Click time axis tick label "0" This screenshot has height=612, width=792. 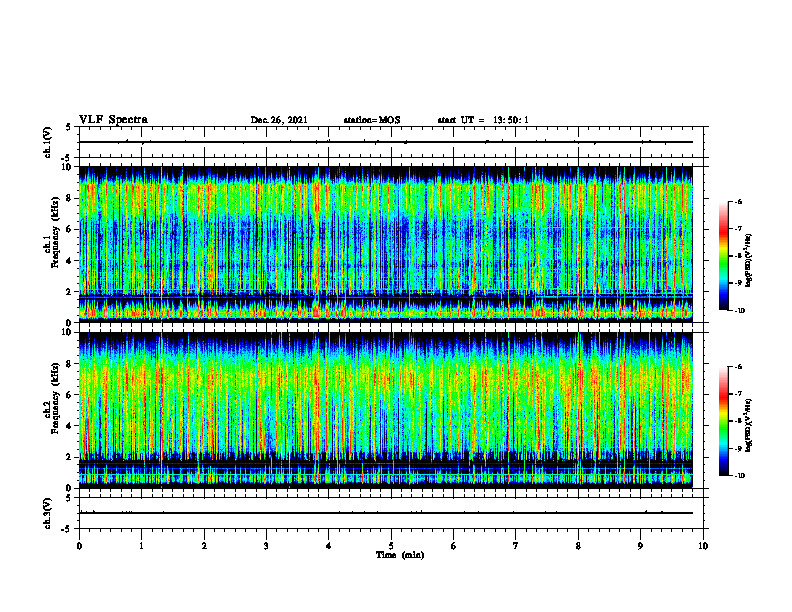79,546
